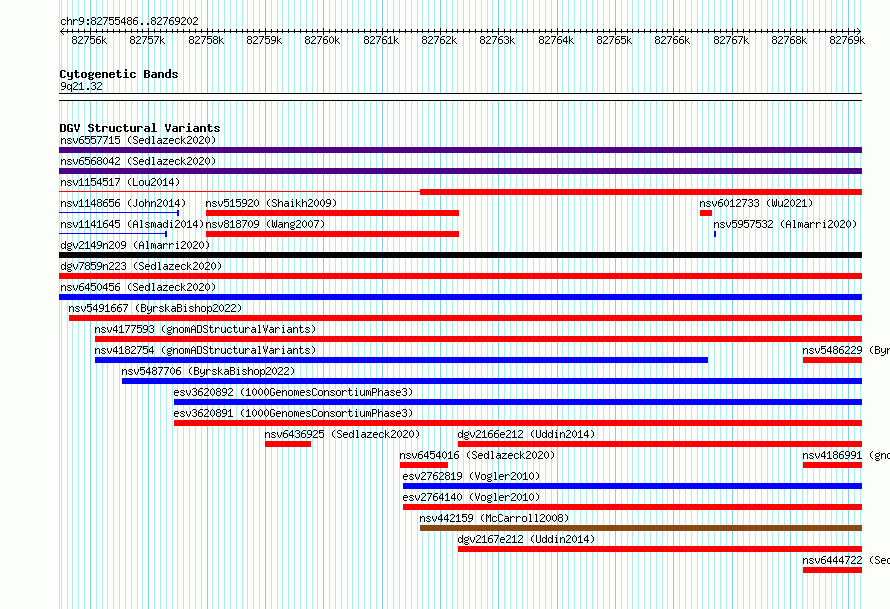890x609 pixels.
Task: Select the red nsv6444722 bar
Action: [x=832, y=570]
